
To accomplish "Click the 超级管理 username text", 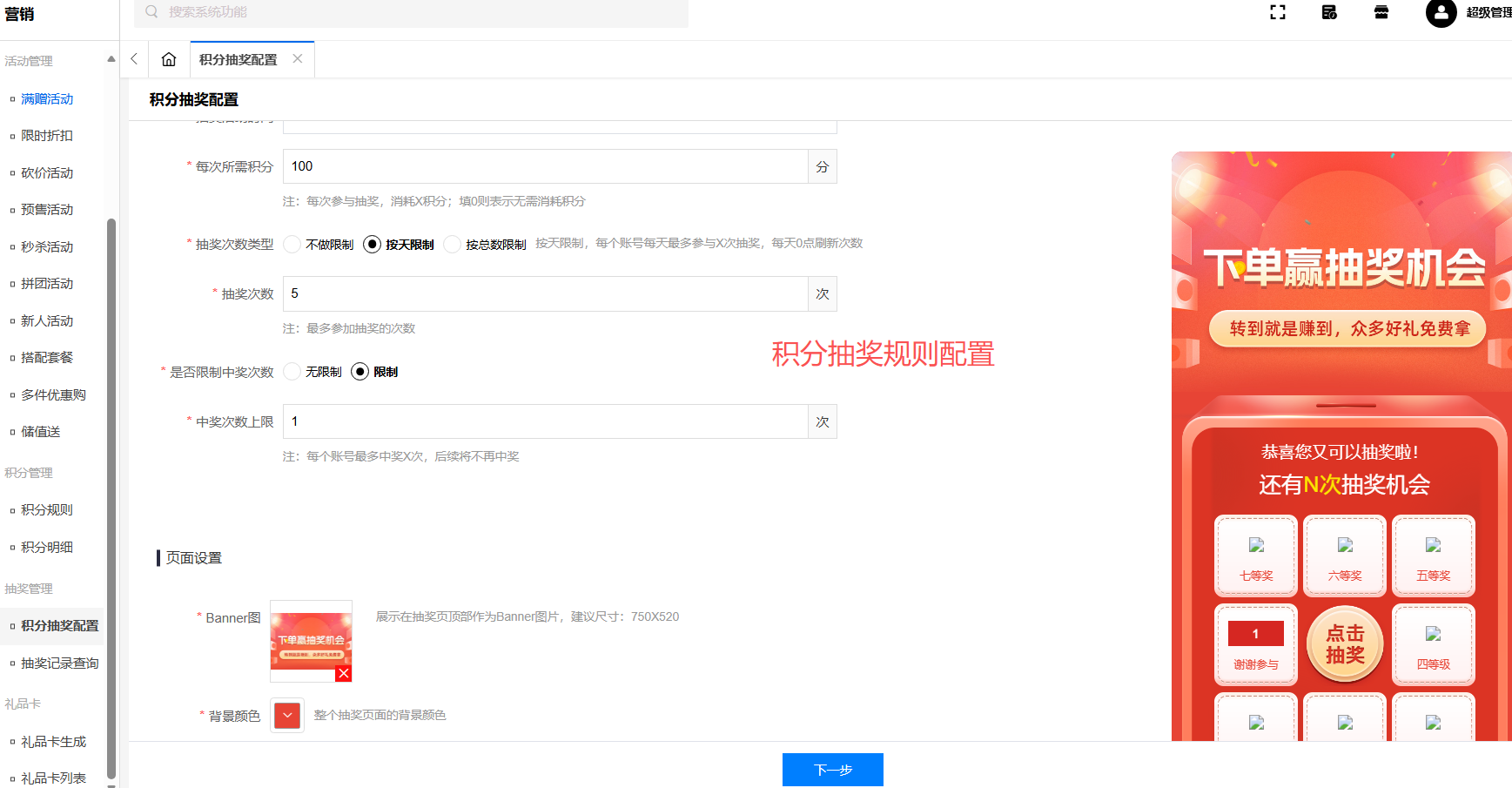I will pos(1488,12).
